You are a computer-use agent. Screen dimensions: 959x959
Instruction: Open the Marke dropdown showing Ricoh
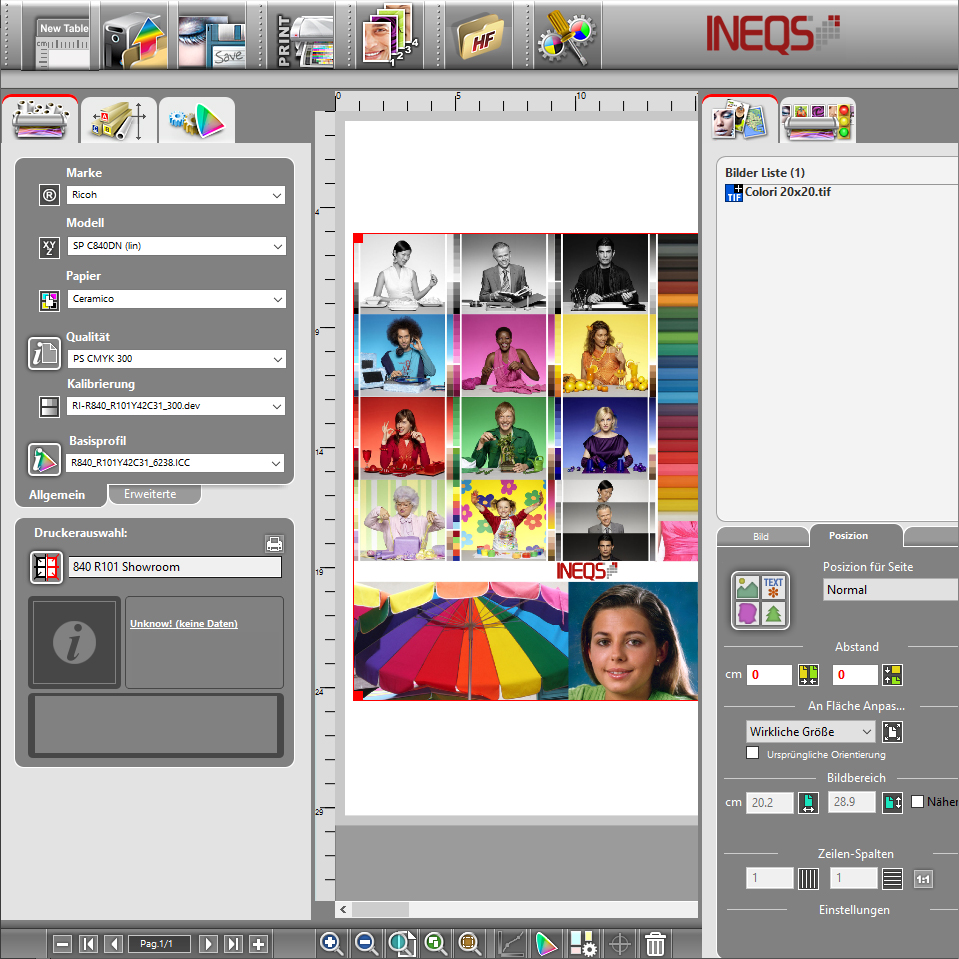[x=176, y=195]
